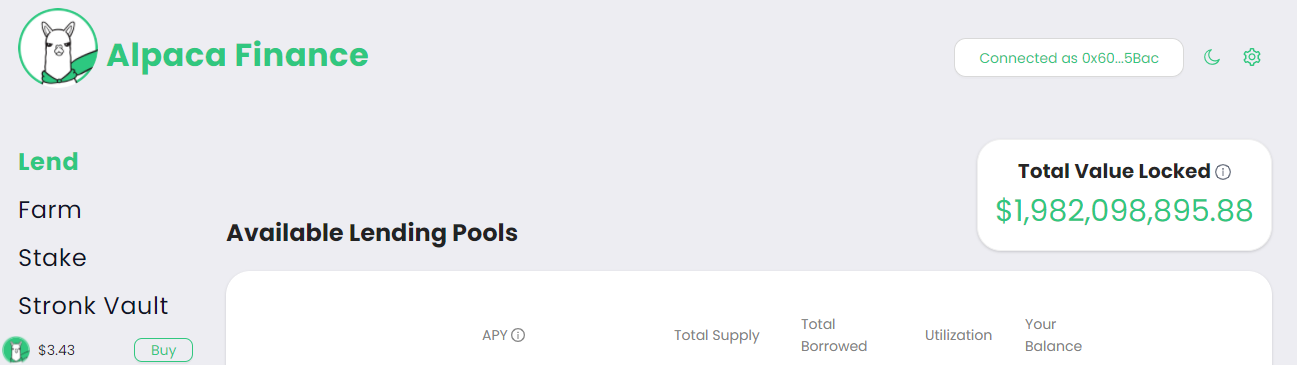Click the Connected as 0x60...5Bac button
Screen dimensions: 1297x365
[x=1069, y=58]
